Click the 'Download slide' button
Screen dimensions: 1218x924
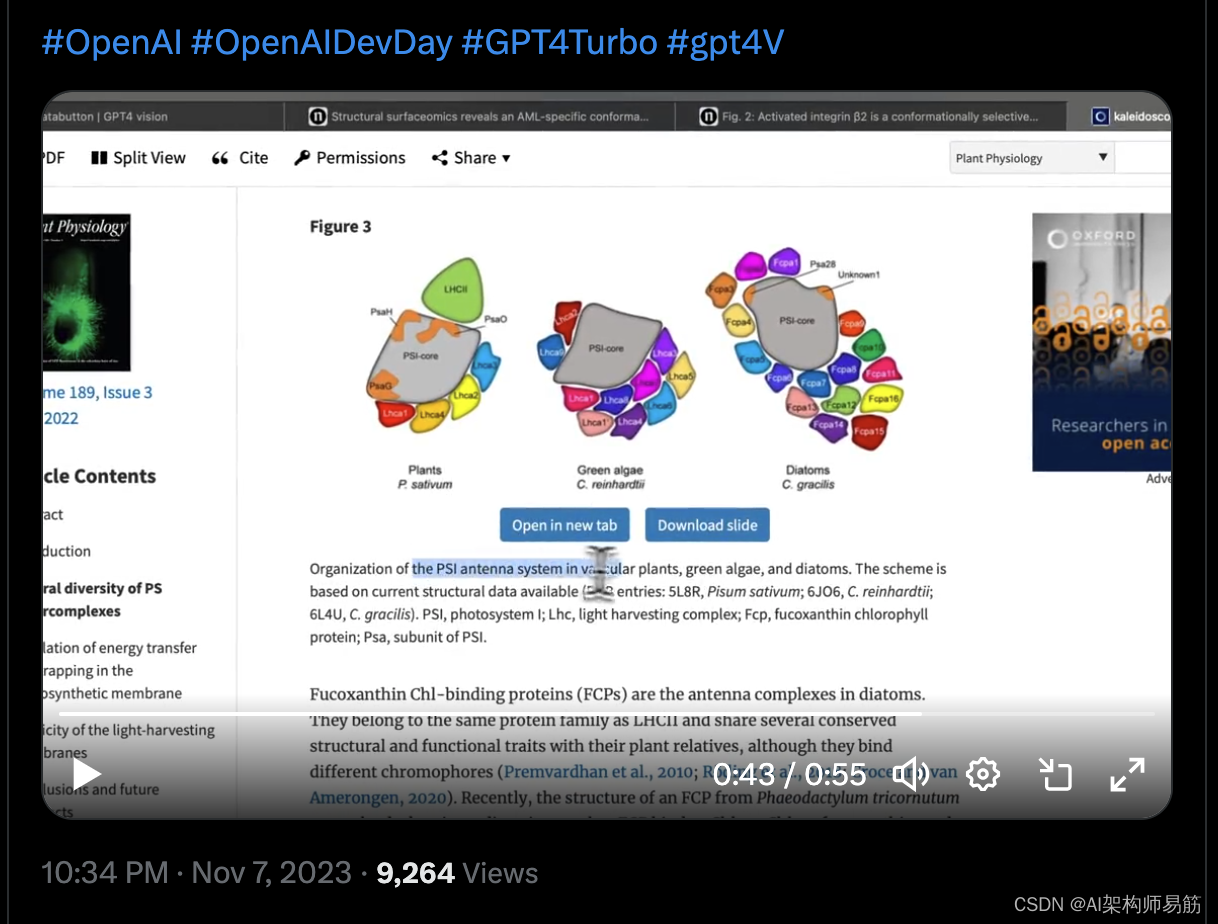(707, 525)
